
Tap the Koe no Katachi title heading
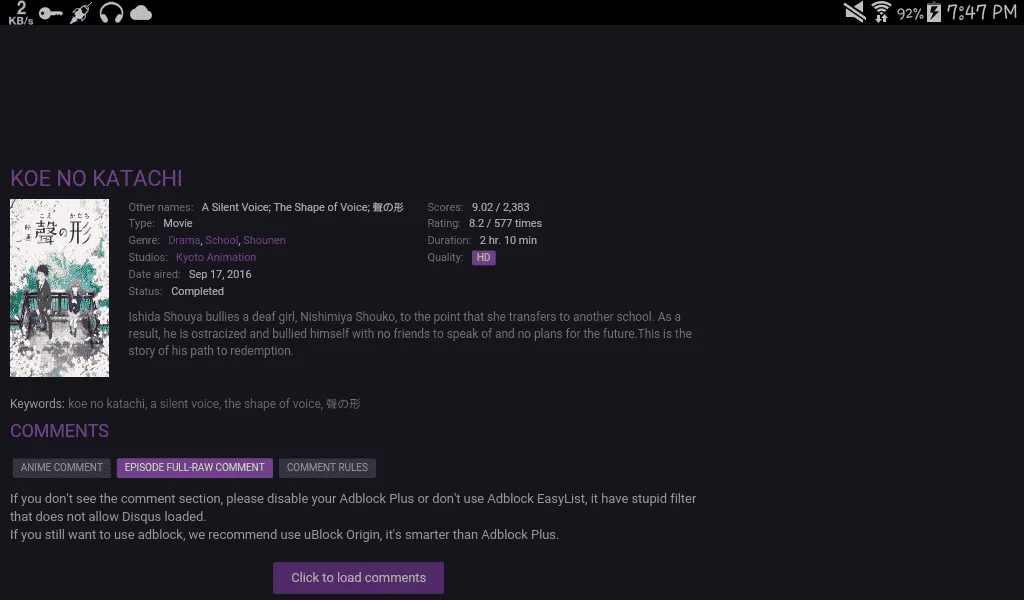96,178
